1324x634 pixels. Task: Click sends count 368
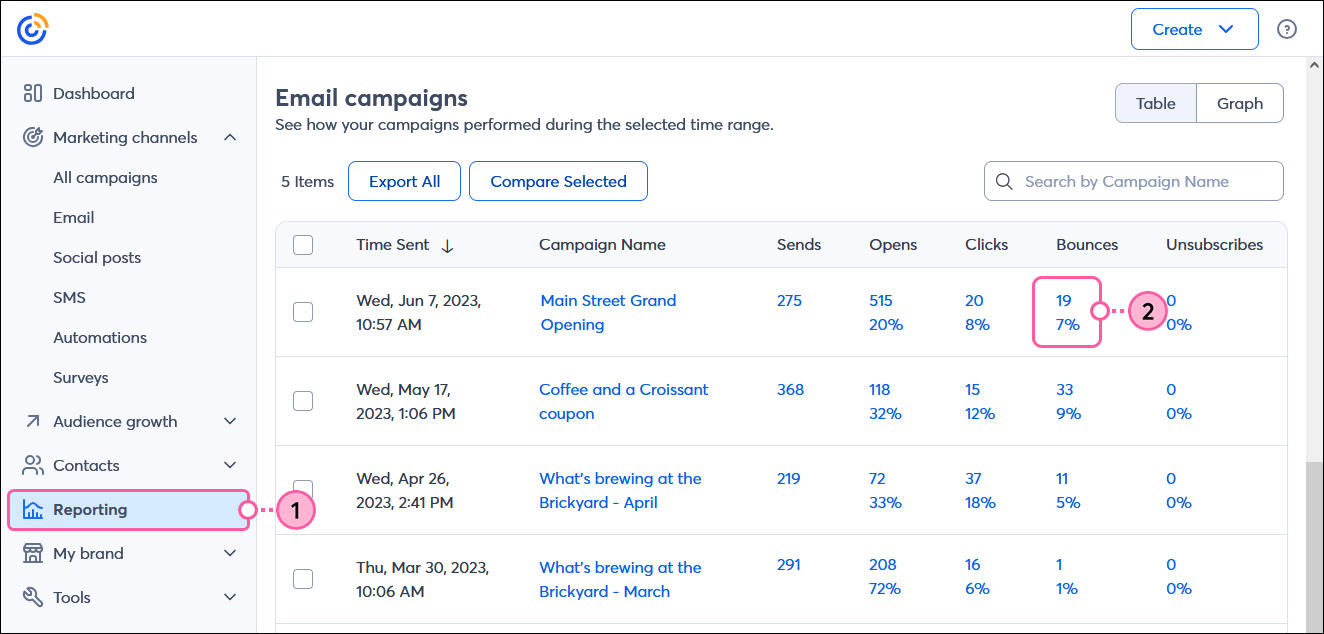pyautogui.click(x=790, y=389)
